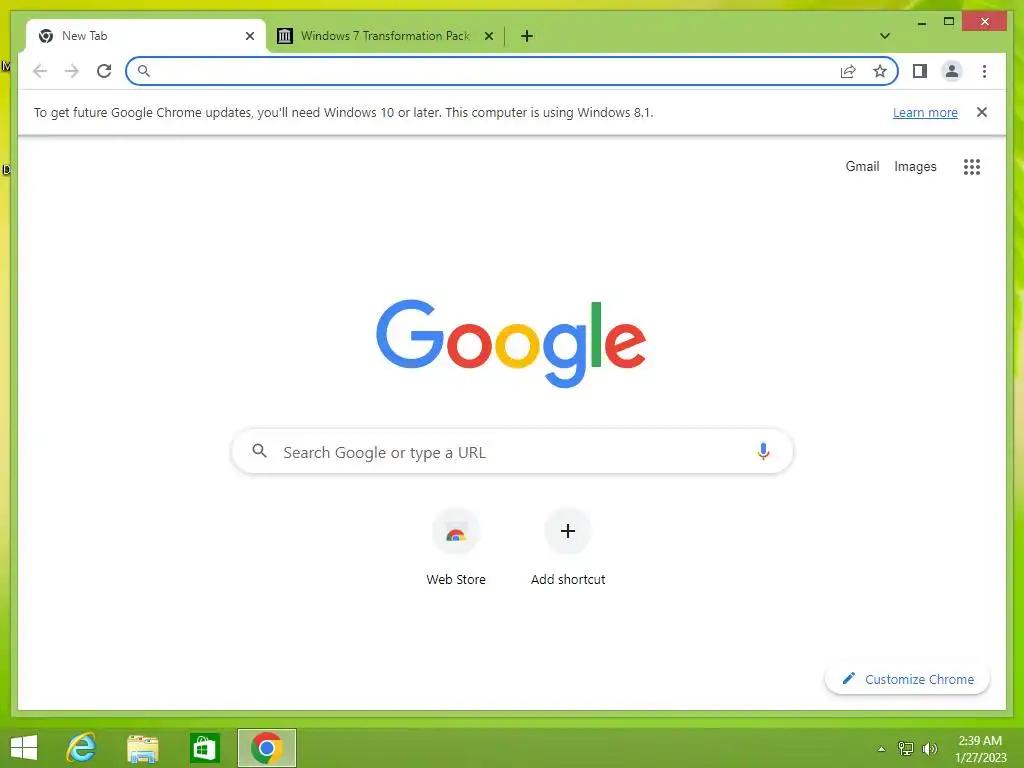Open the Windows Start button
1024x768 pixels.
24,748
